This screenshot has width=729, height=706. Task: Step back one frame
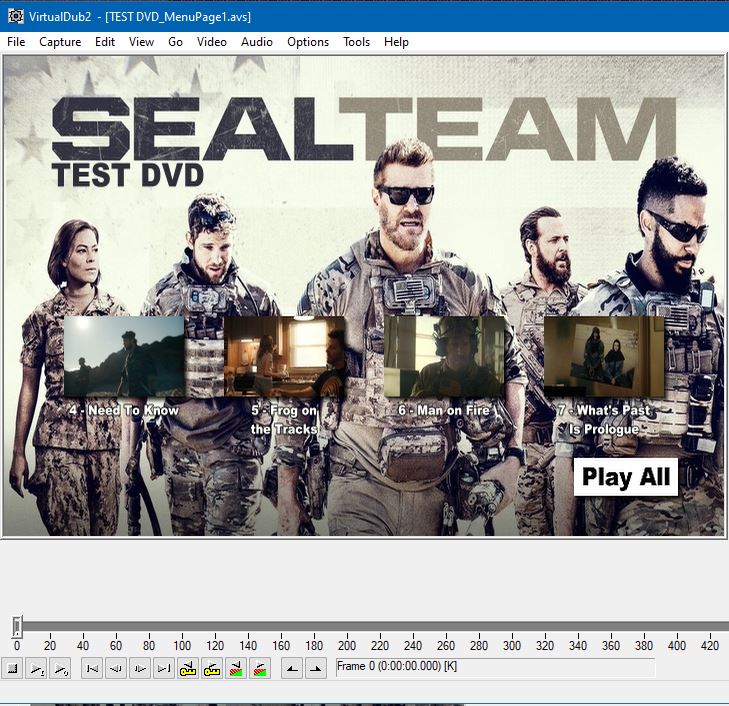116,669
